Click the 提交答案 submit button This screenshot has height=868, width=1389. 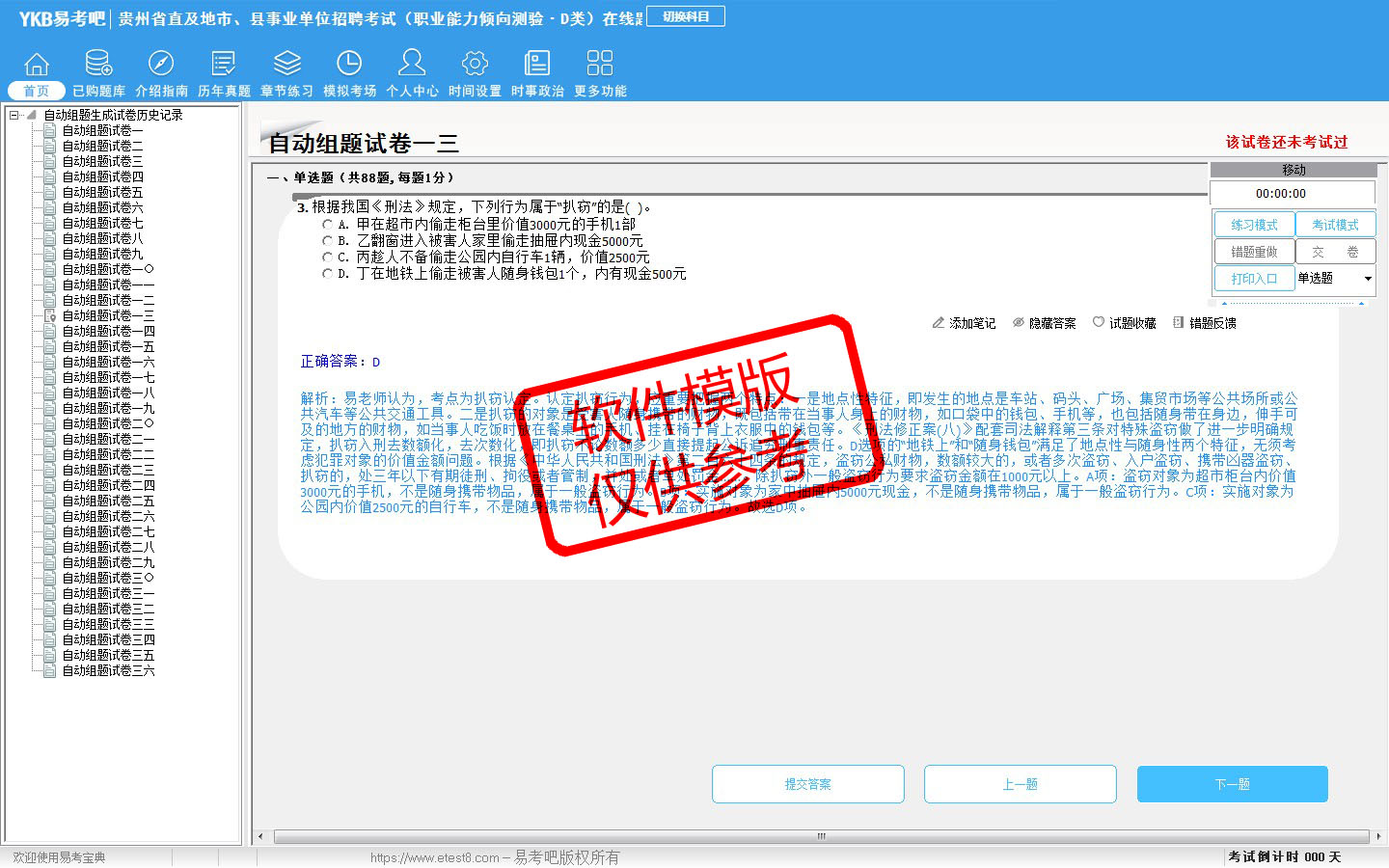807,784
